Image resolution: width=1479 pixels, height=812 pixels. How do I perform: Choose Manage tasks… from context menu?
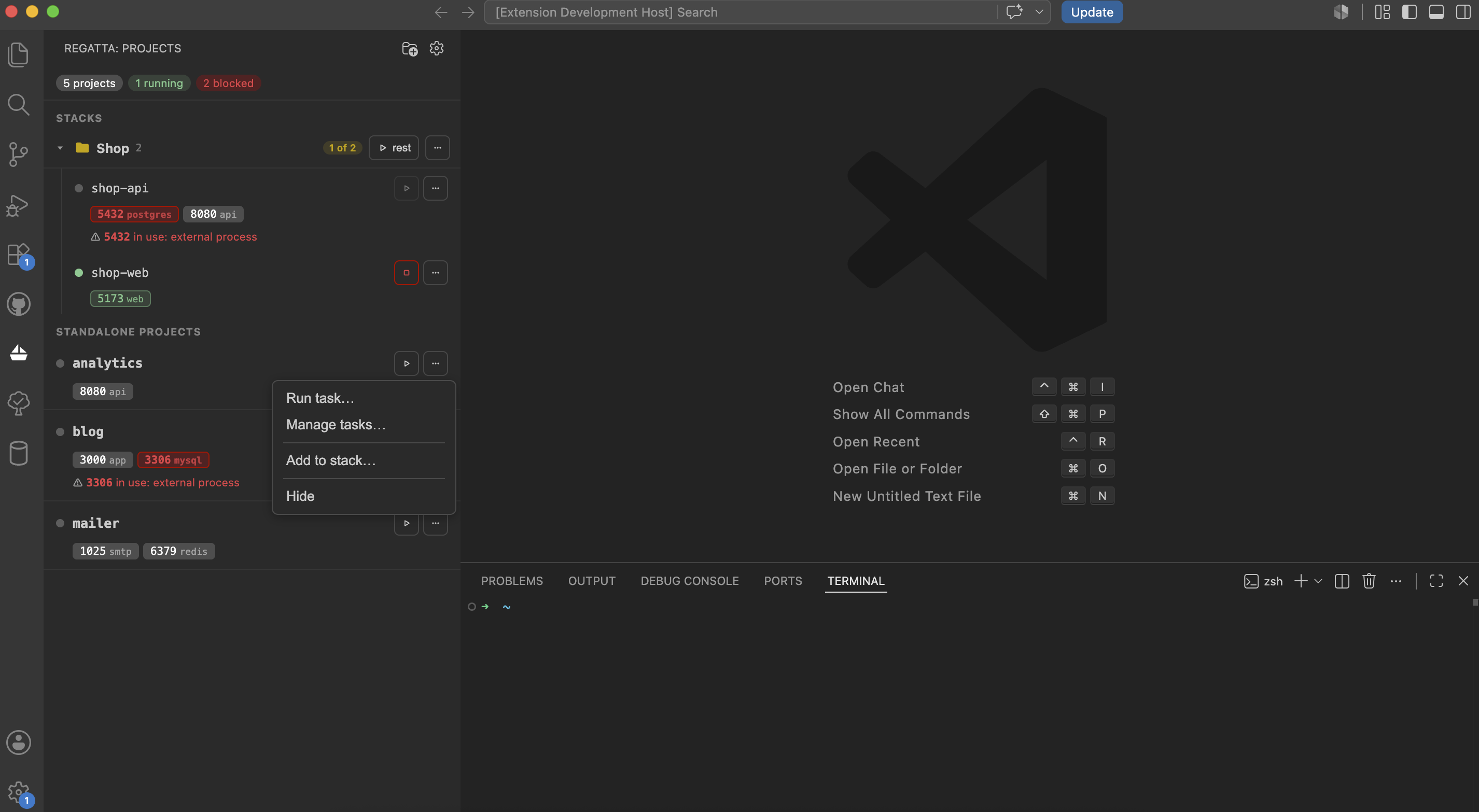[364, 424]
